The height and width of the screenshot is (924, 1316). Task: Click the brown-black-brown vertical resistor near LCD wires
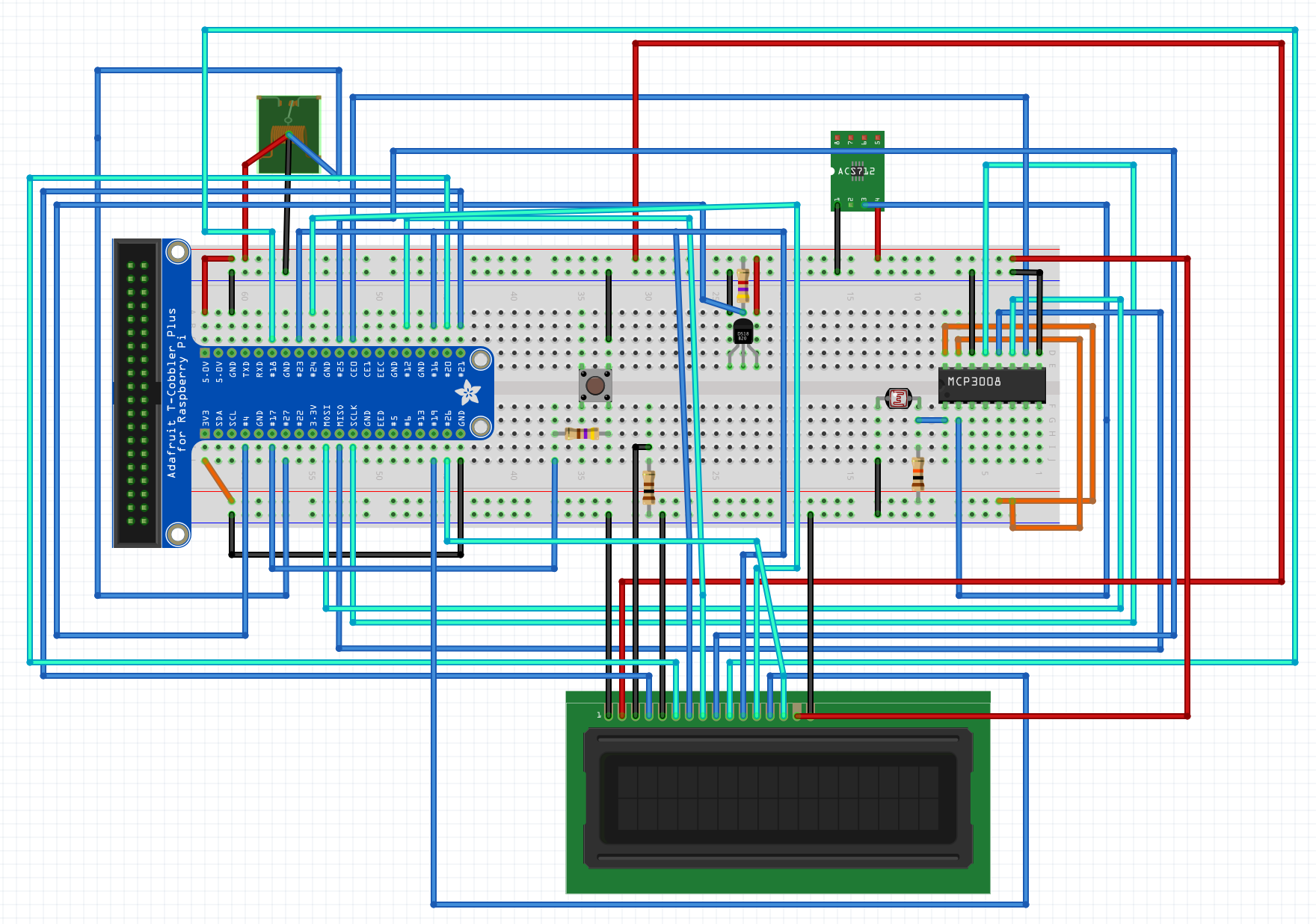pos(649,487)
